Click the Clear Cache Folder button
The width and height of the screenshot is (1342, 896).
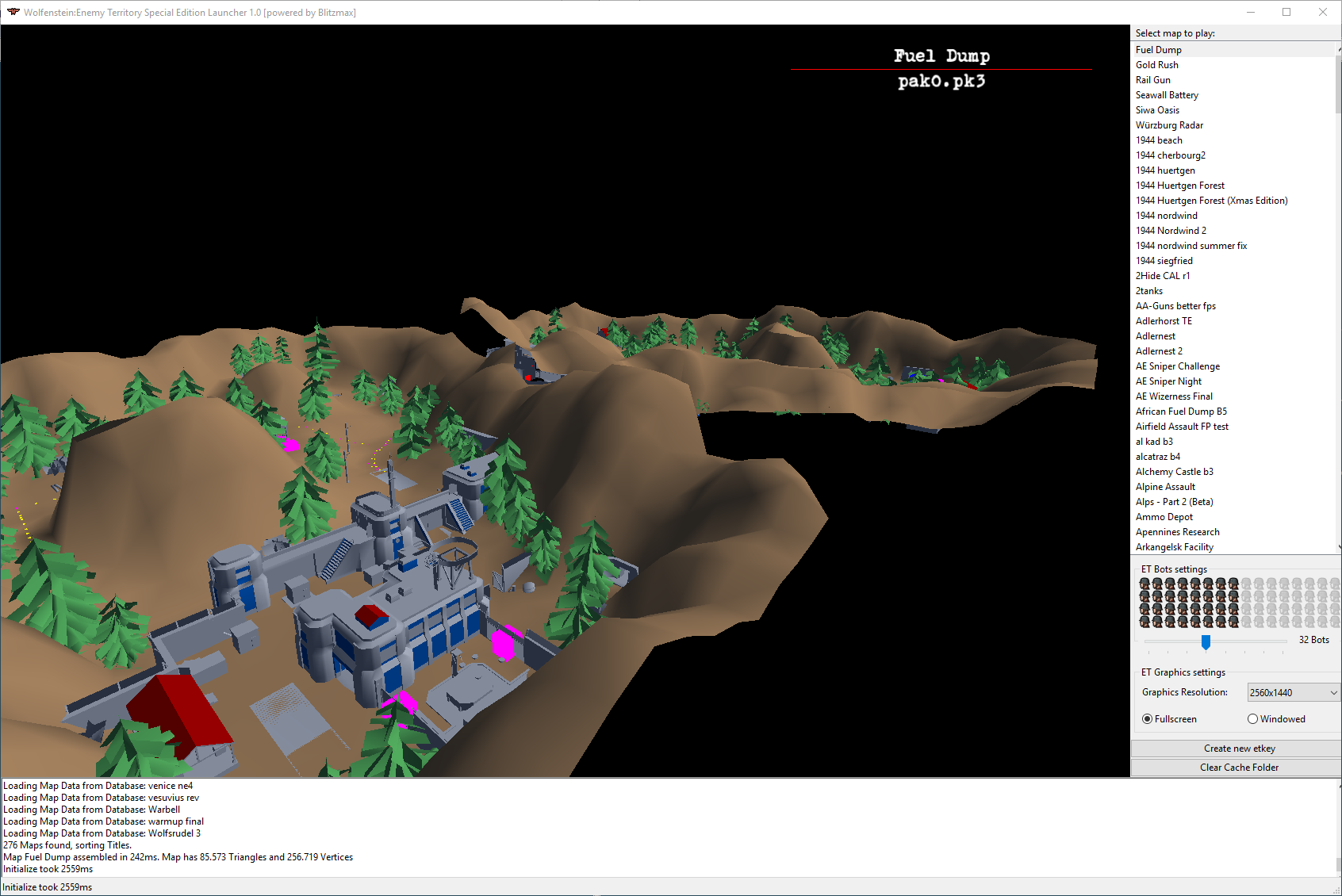[x=1239, y=768]
